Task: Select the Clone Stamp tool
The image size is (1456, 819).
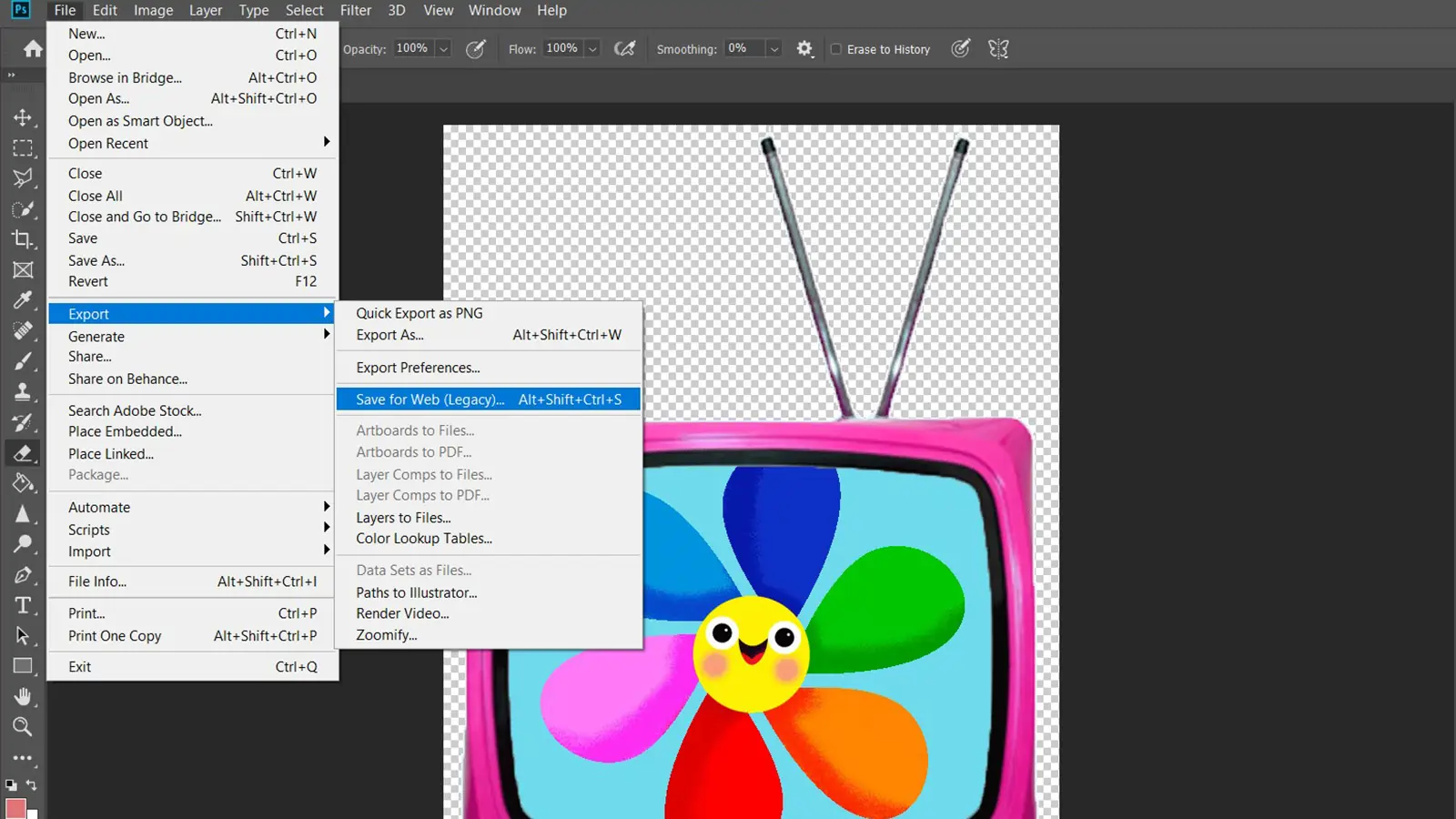Action: (23, 392)
